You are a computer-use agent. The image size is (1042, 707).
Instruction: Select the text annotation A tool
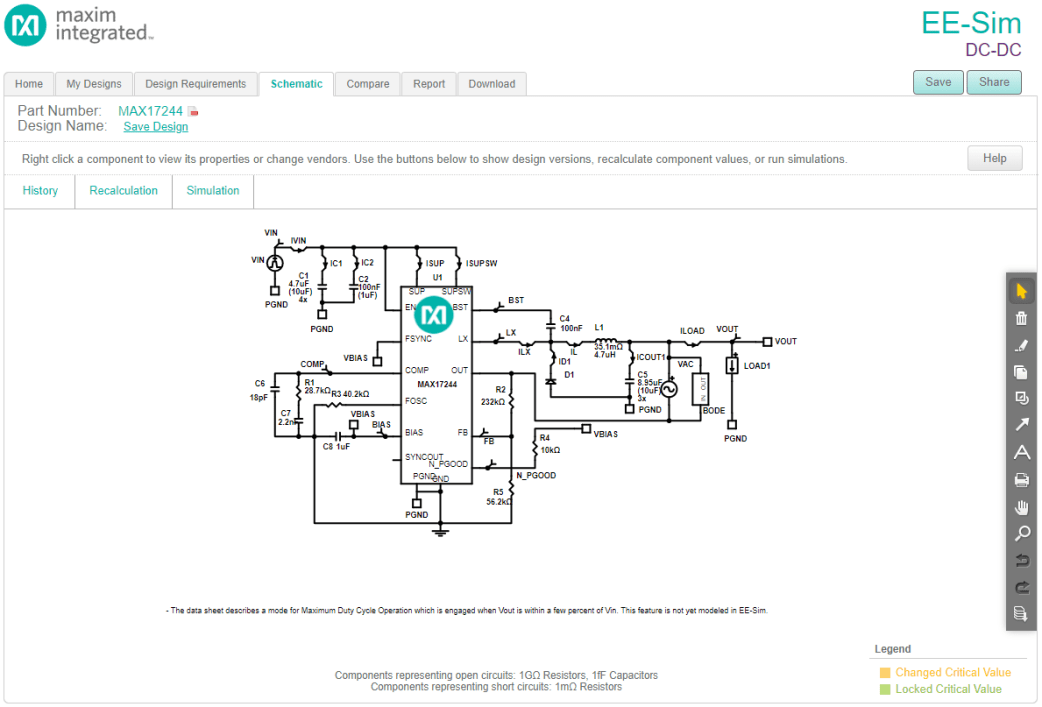pyautogui.click(x=1021, y=453)
